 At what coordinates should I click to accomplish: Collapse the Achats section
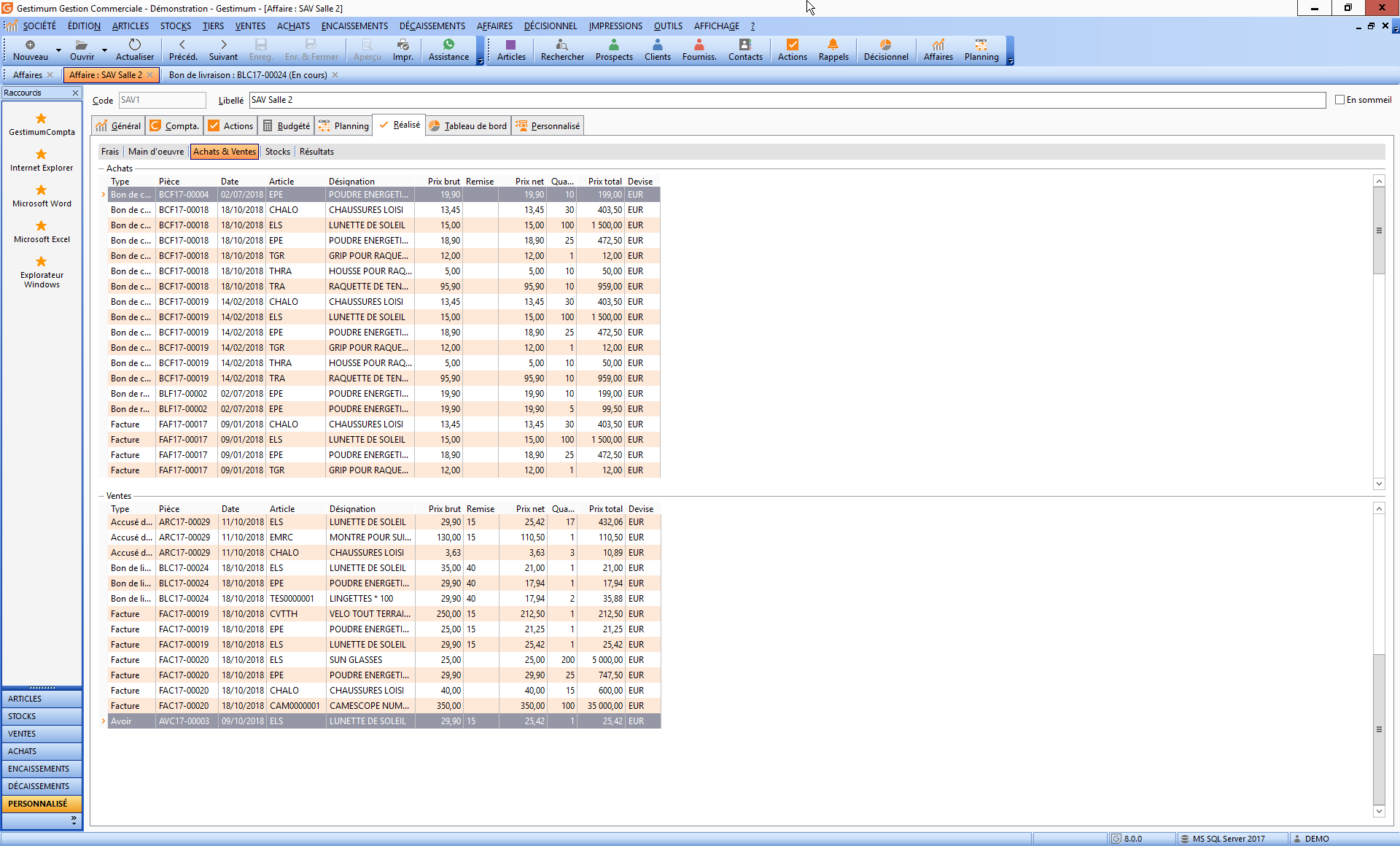(101, 168)
